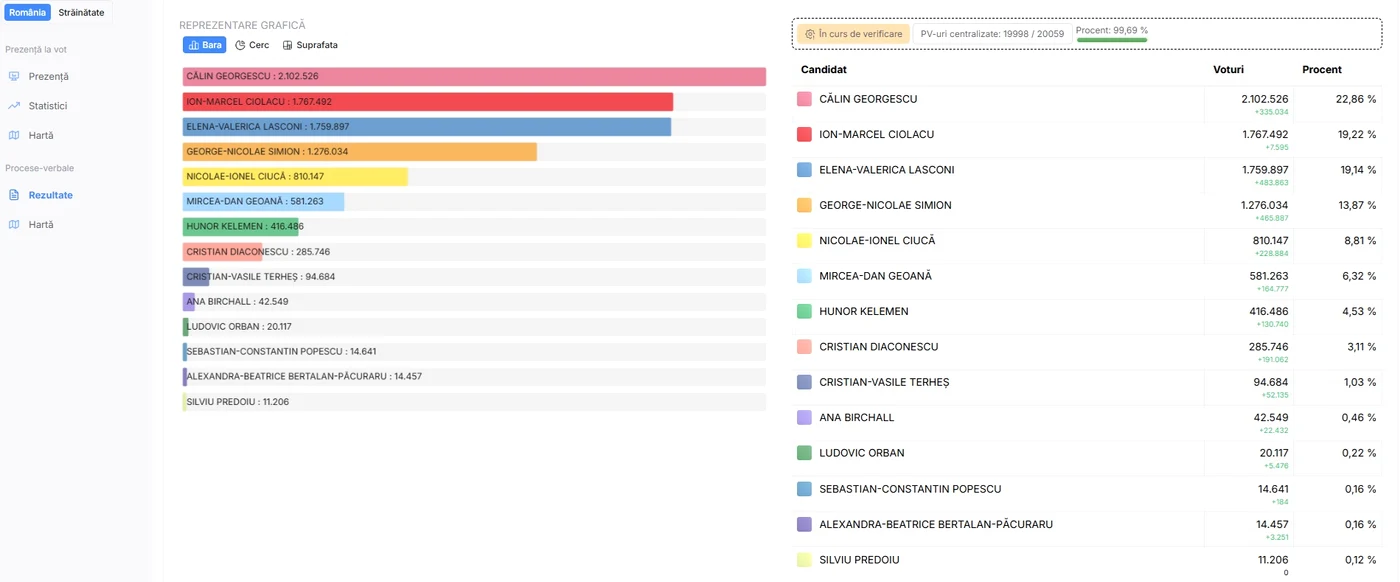Click the Candidat column header
The height and width of the screenshot is (582, 1400).
pos(824,70)
